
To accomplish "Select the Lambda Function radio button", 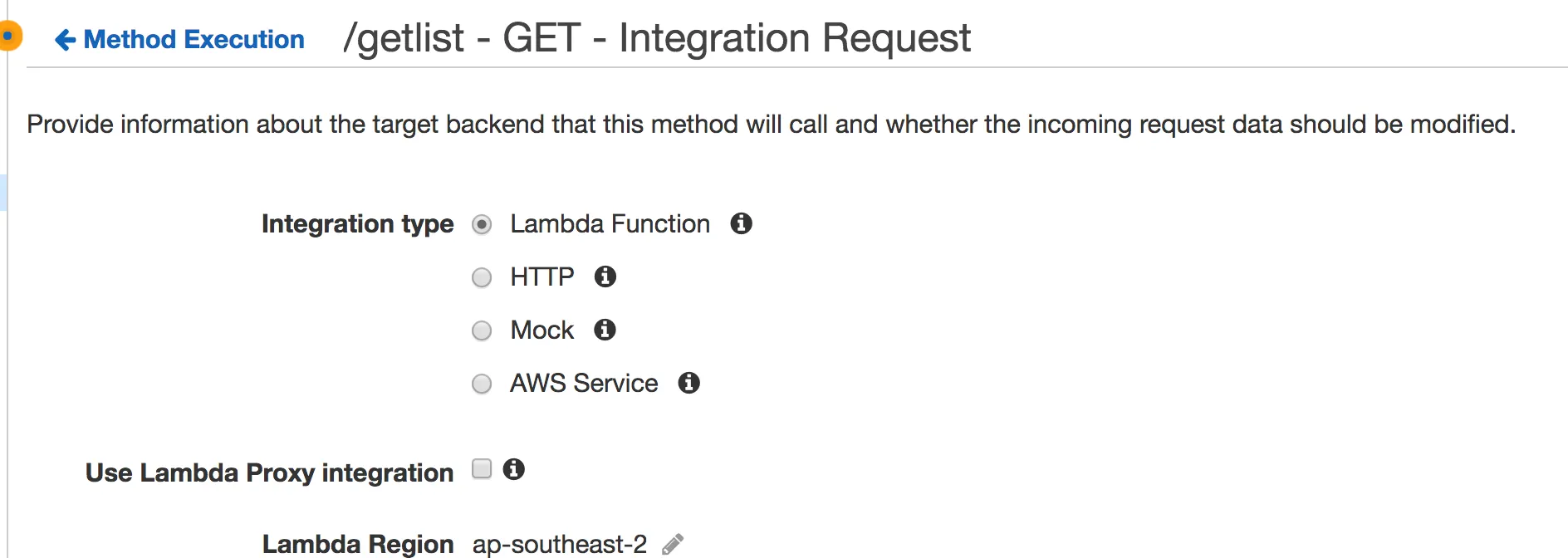I will [482, 224].
